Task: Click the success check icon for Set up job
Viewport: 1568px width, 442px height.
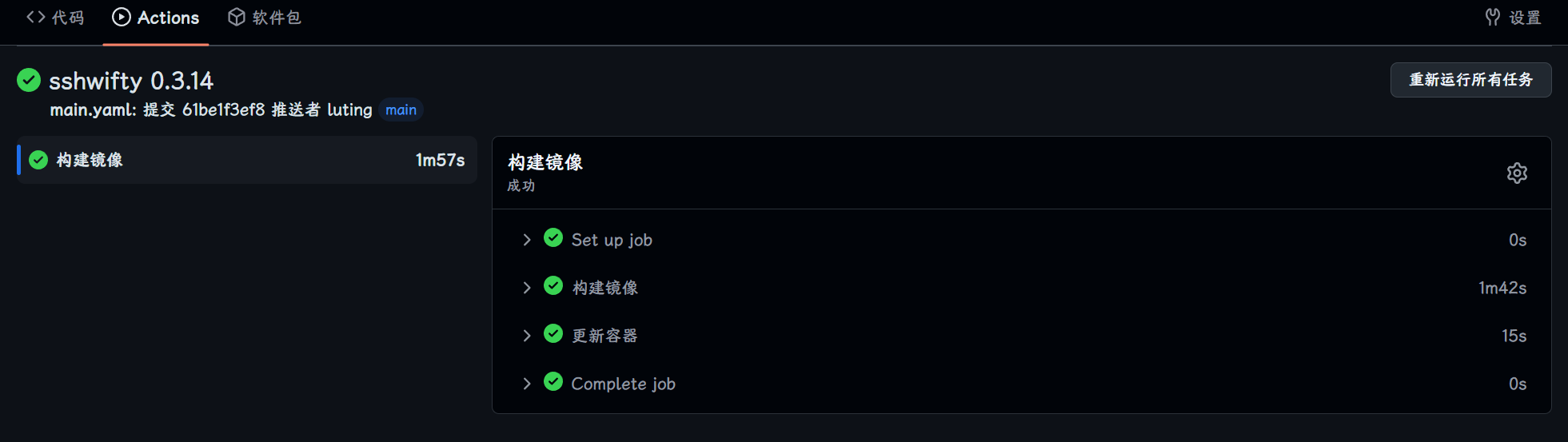Action: coord(553,238)
